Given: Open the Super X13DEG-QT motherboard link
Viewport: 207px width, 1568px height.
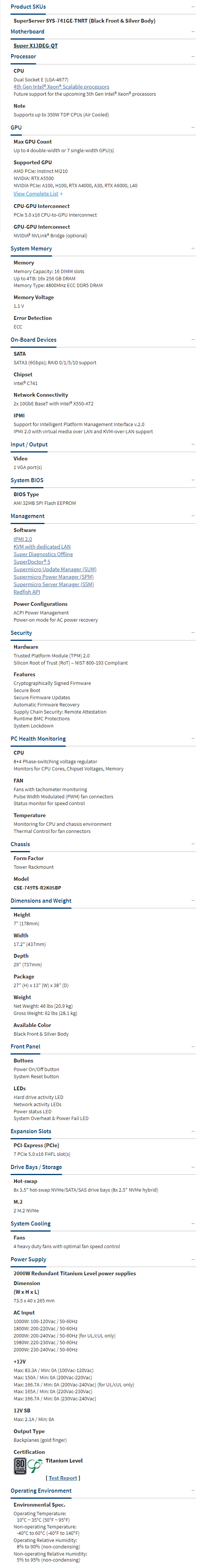Looking at the screenshot, I should point(35,46).
